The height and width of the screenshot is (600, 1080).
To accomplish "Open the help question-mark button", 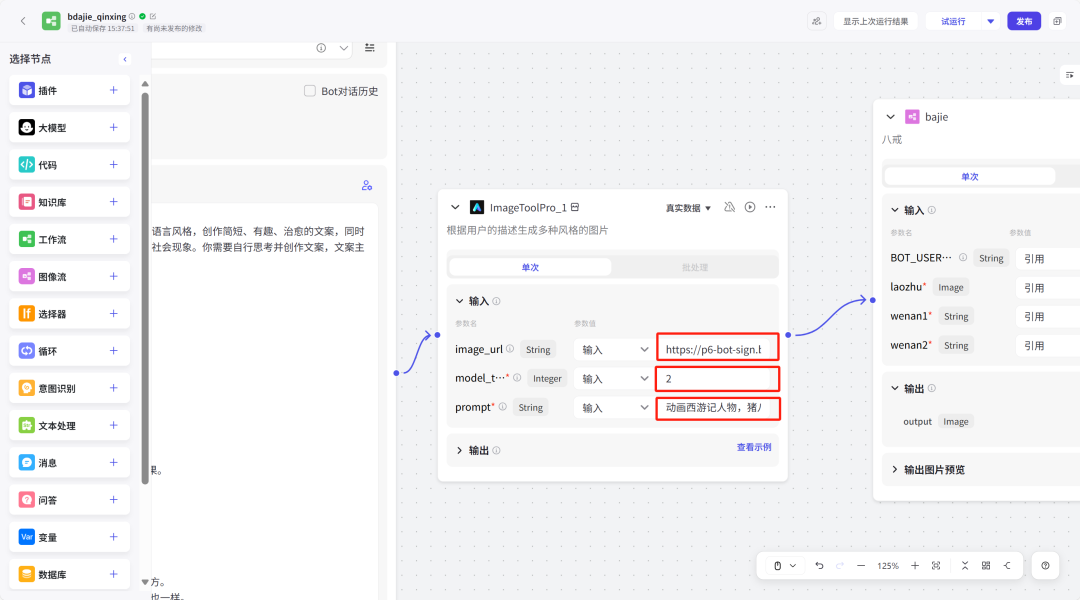I will click(x=1046, y=566).
